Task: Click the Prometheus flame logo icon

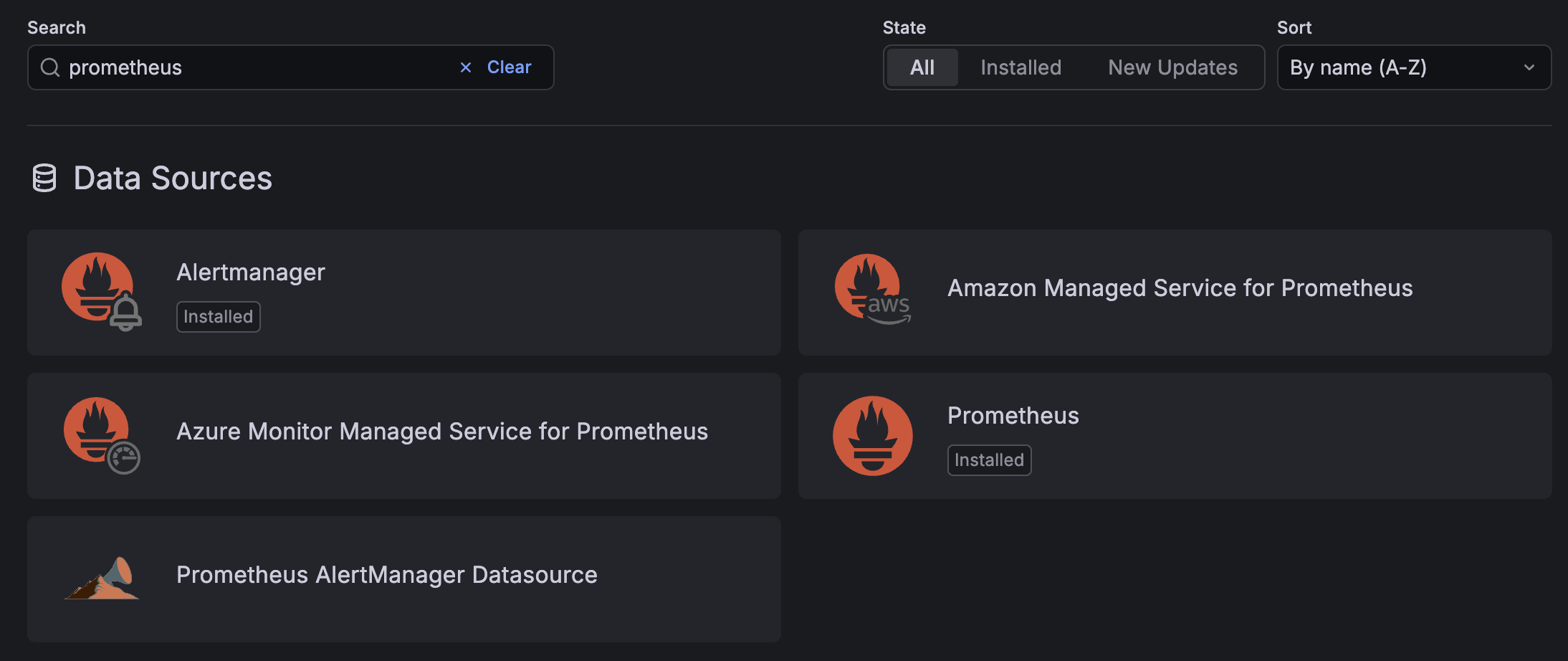Action: point(873,436)
